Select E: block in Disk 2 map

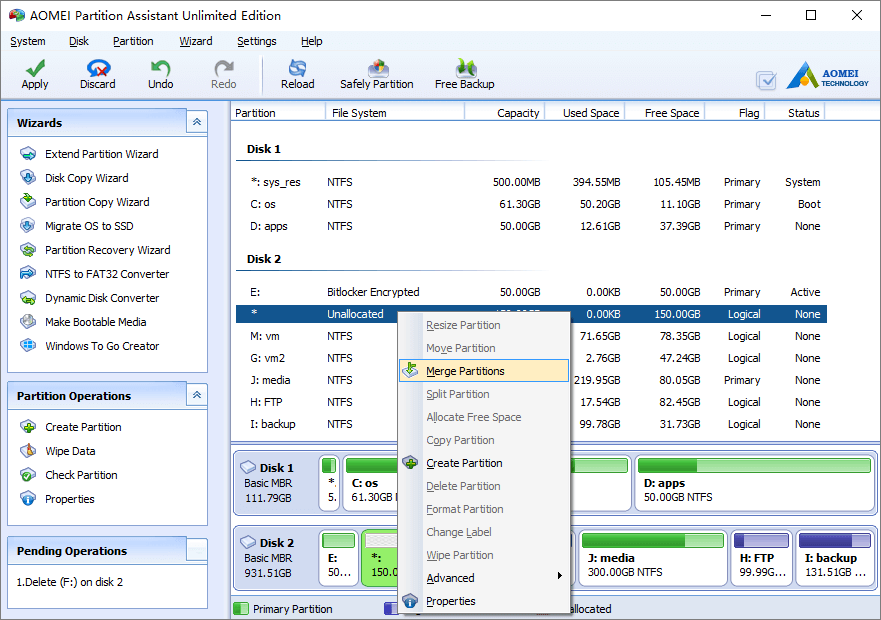(339, 558)
